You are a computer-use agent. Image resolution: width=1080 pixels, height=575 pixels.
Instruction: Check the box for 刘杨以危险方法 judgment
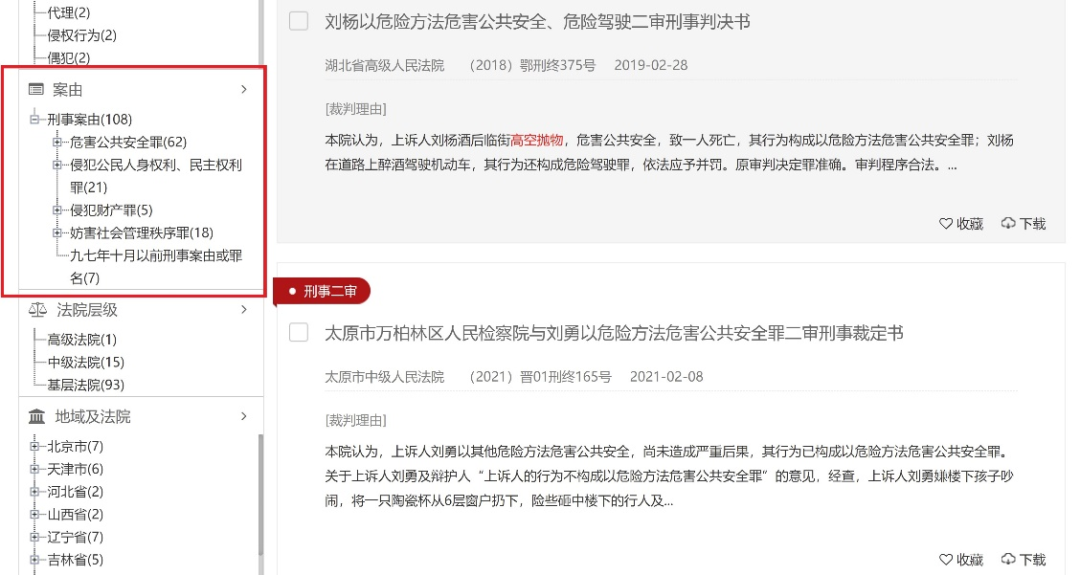(298, 21)
